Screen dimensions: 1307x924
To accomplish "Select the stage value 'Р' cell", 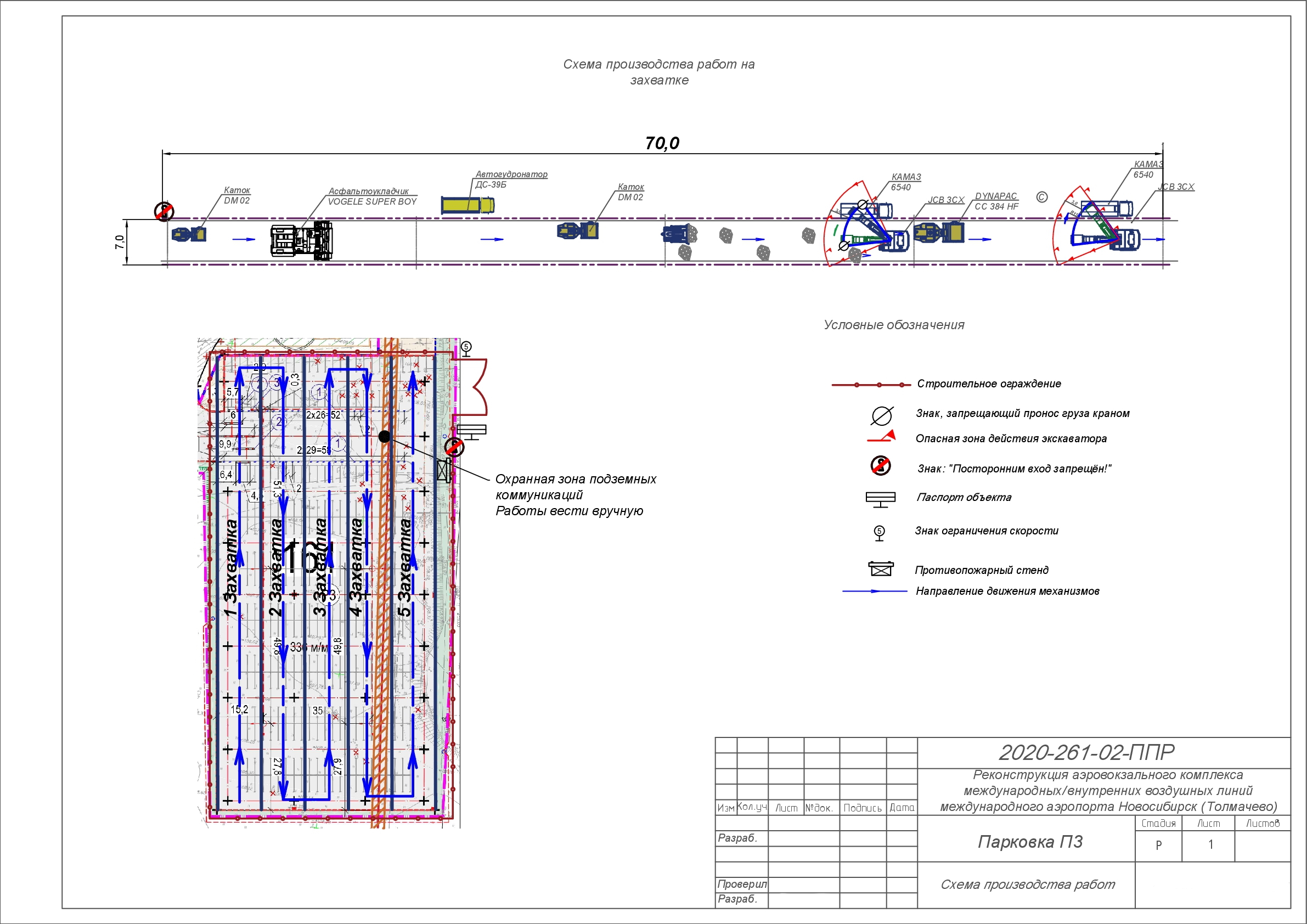I will click(1158, 846).
